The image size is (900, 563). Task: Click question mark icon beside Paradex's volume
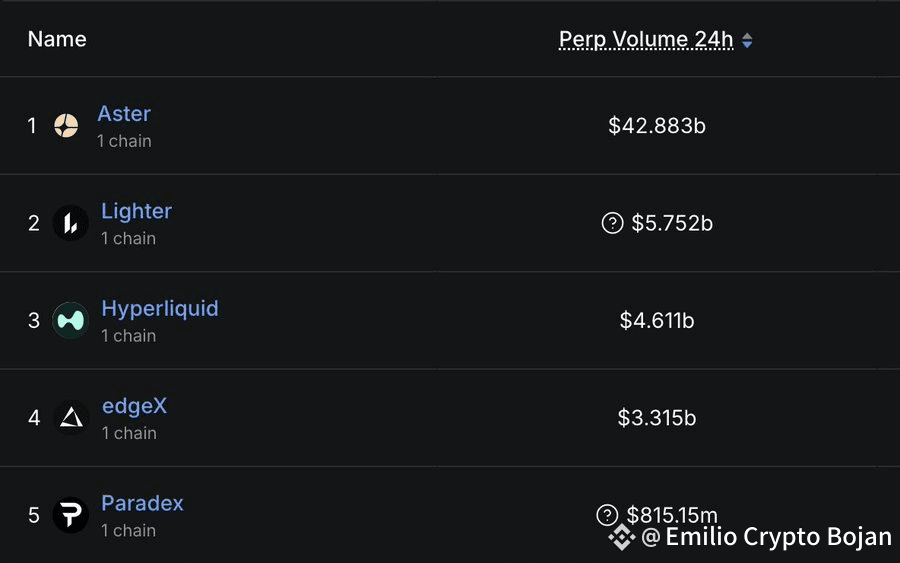point(607,515)
